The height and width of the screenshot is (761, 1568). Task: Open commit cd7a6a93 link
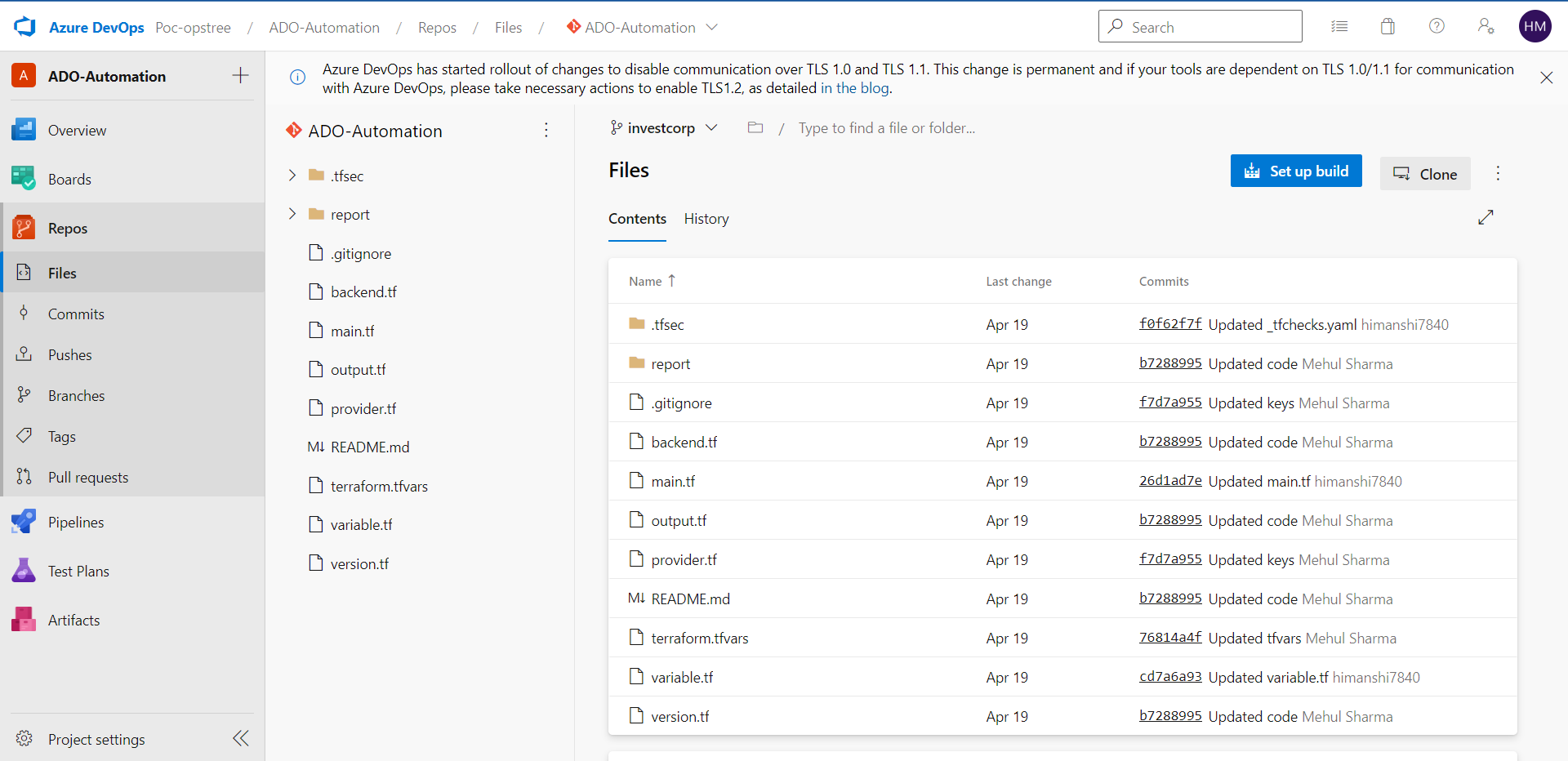tap(1170, 676)
